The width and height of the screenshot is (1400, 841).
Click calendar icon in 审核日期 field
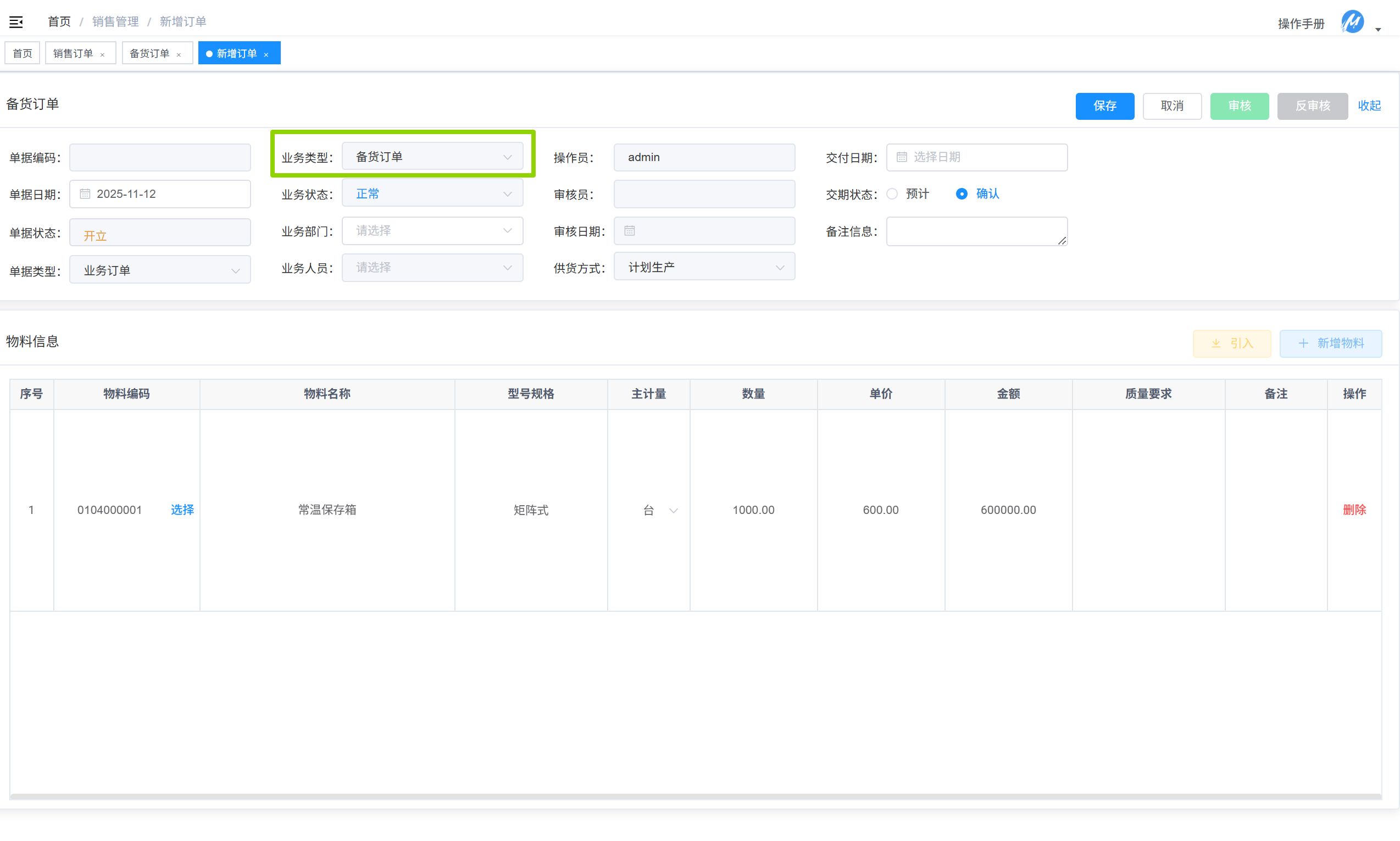coord(629,231)
